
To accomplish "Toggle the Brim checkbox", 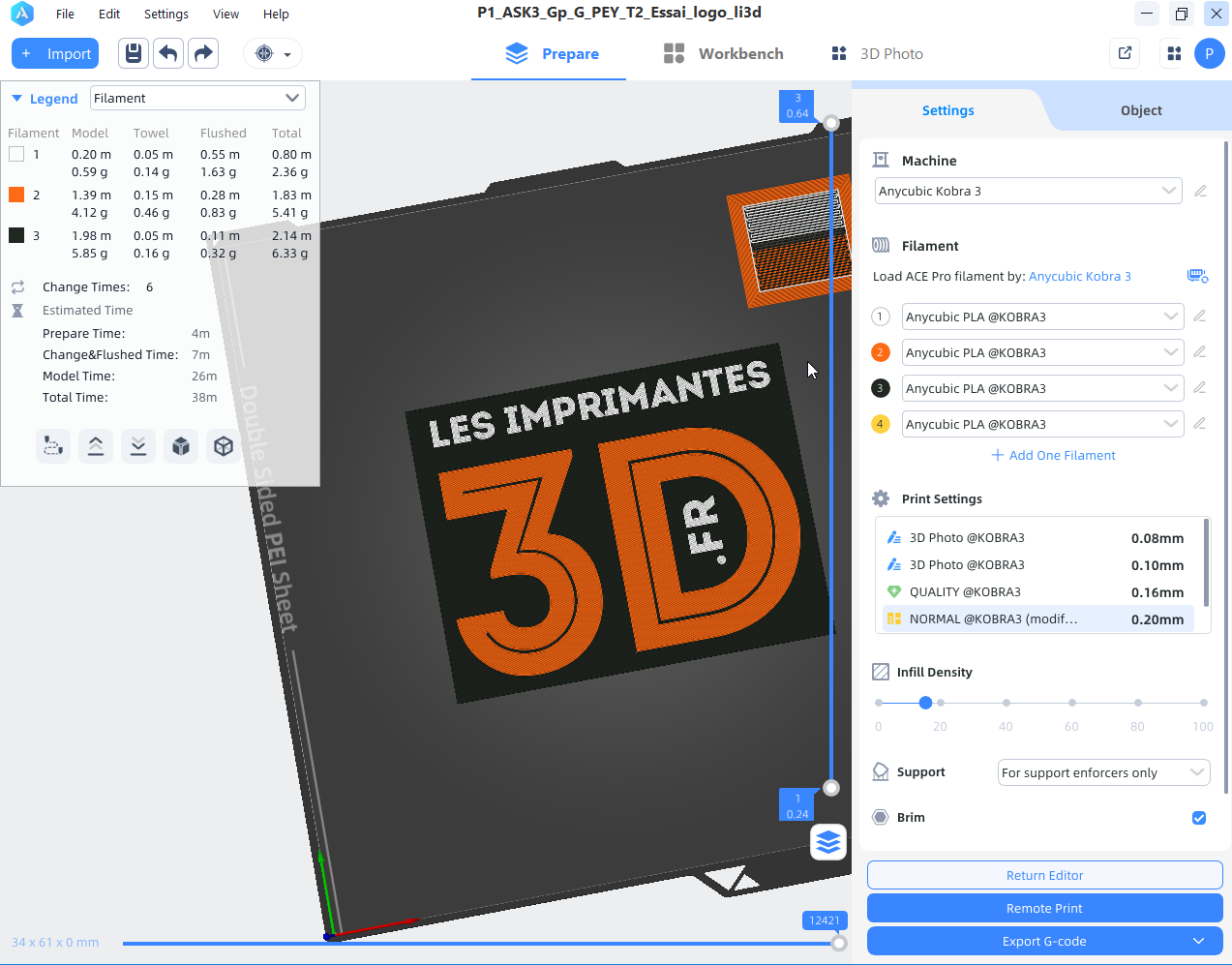I will (1199, 818).
